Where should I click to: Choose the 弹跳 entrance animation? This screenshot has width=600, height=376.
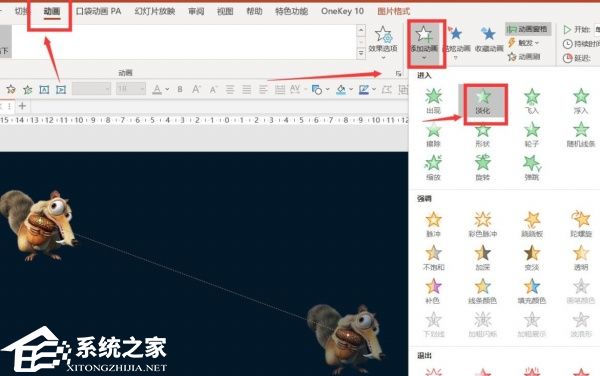pos(532,168)
